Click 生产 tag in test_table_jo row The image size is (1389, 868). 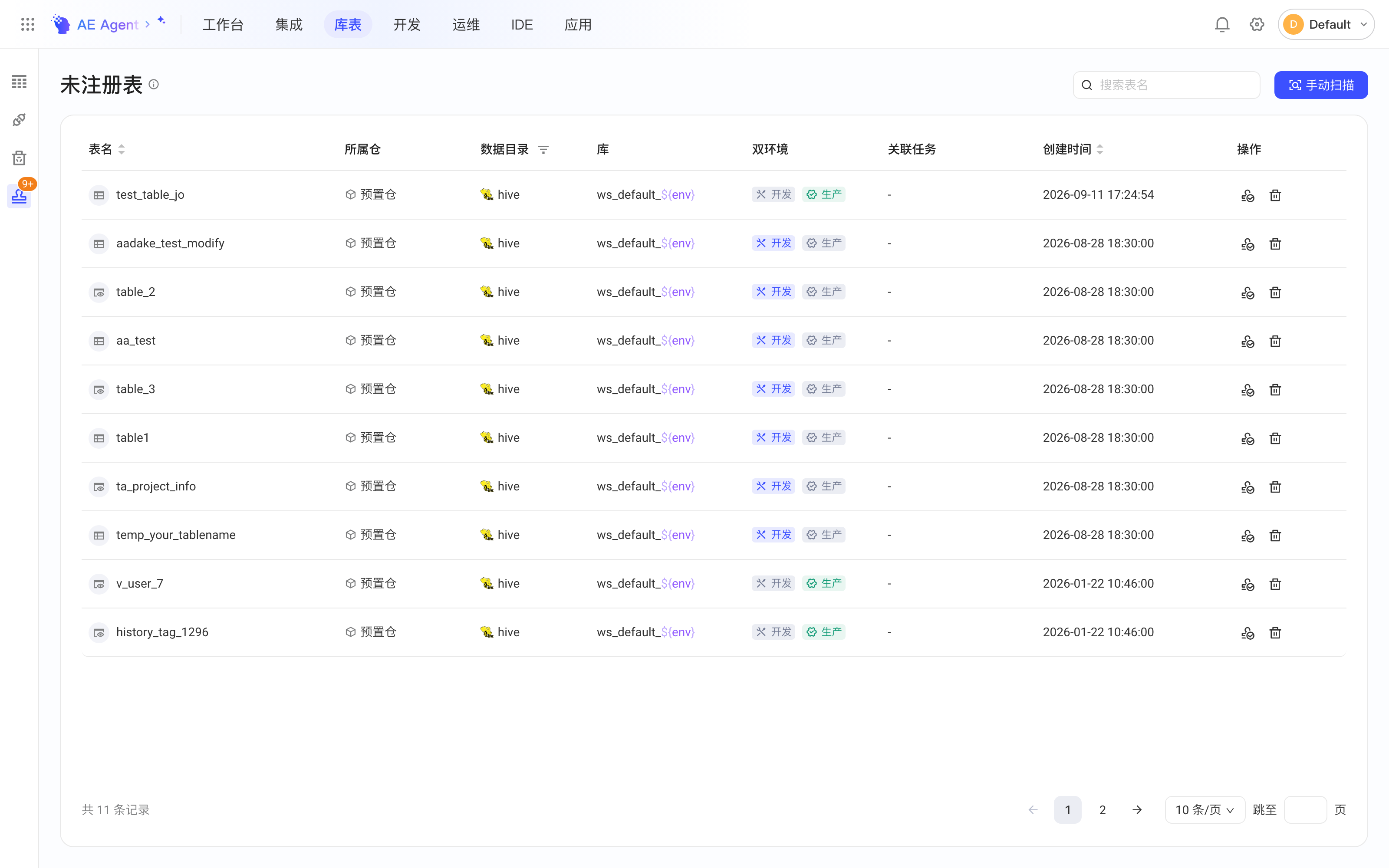(x=824, y=194)
